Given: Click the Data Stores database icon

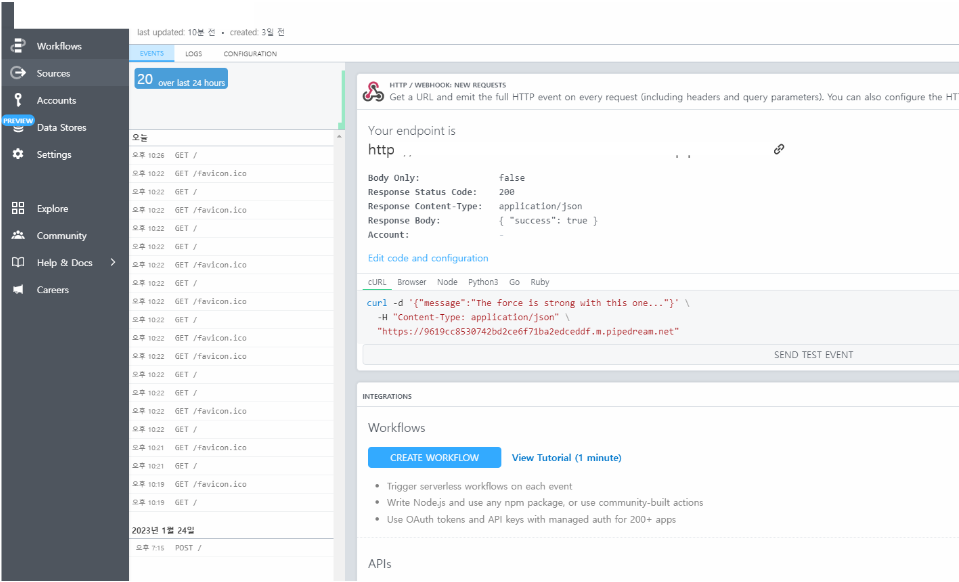Looking at the screenshot, I should pos(18,128).
